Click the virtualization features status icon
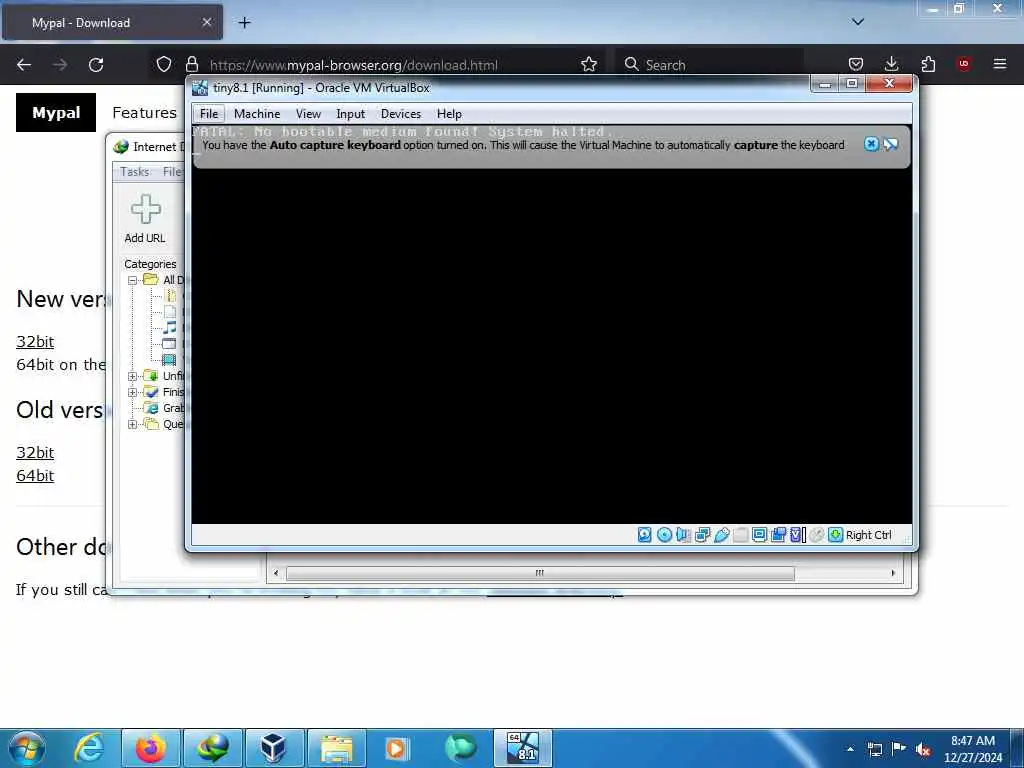 [797, 535]
